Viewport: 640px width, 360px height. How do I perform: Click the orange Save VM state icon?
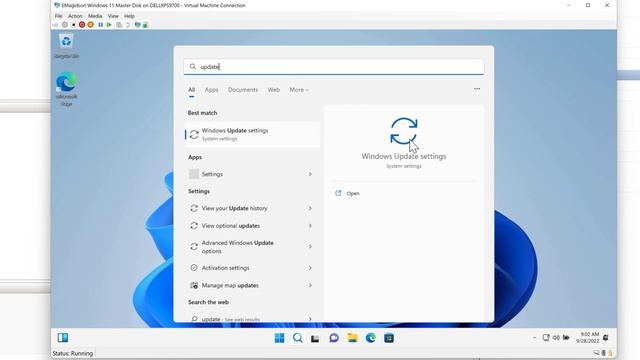point(91,25)
